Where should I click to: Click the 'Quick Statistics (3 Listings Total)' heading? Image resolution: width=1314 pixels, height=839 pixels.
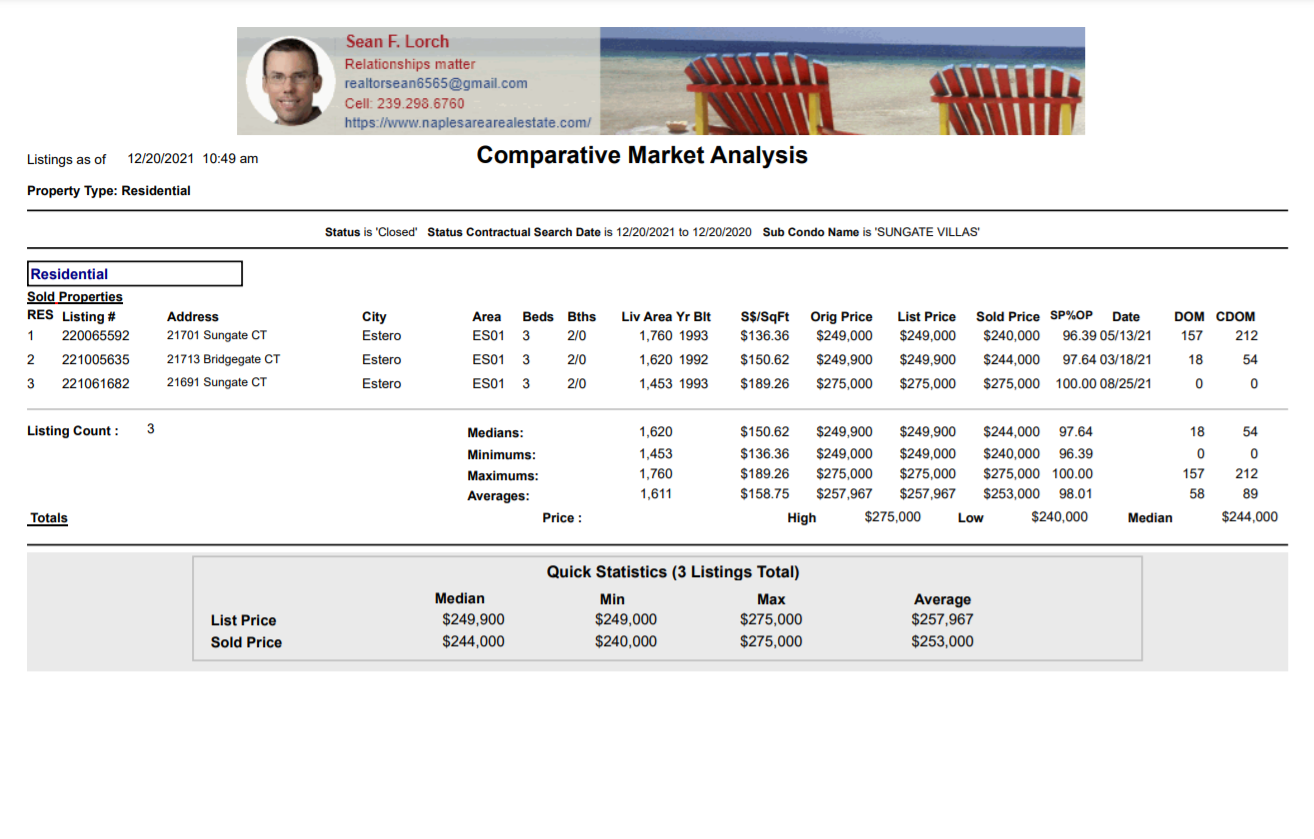point(673,573)
